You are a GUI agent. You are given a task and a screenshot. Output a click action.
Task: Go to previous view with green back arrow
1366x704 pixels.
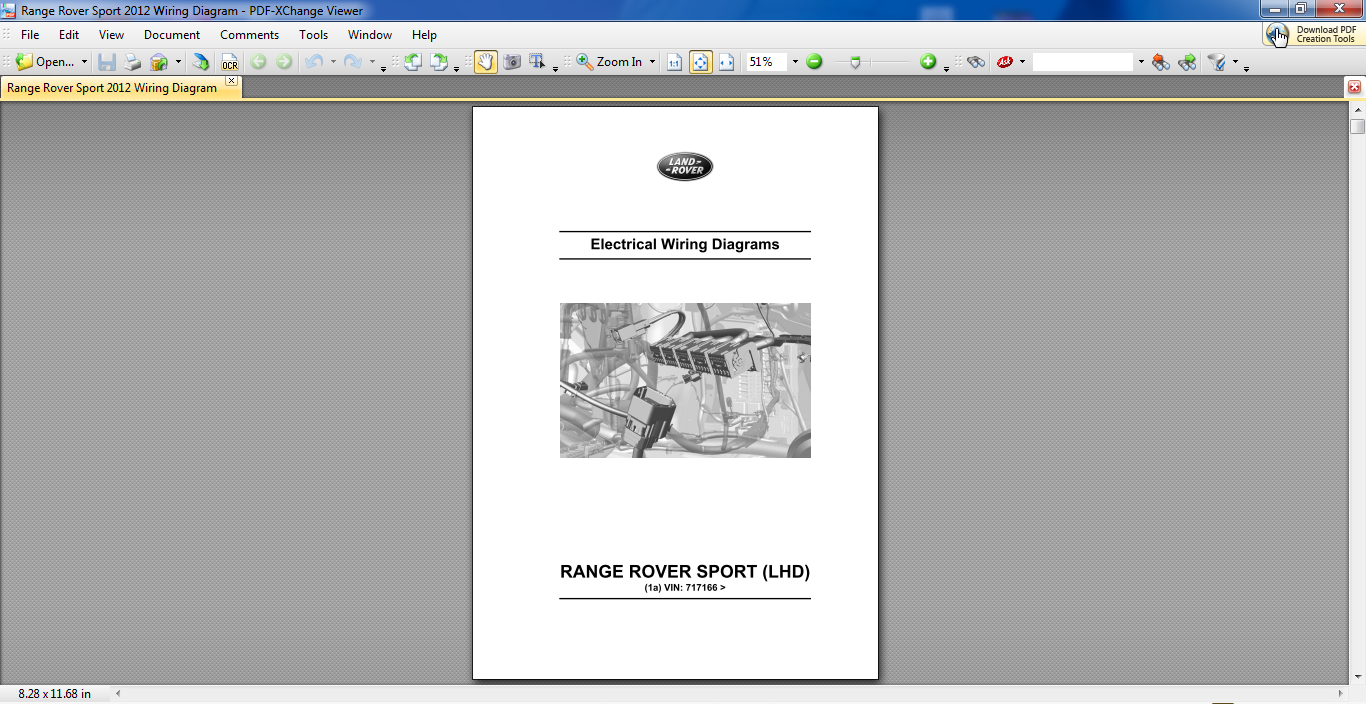(x=258, y=62)
